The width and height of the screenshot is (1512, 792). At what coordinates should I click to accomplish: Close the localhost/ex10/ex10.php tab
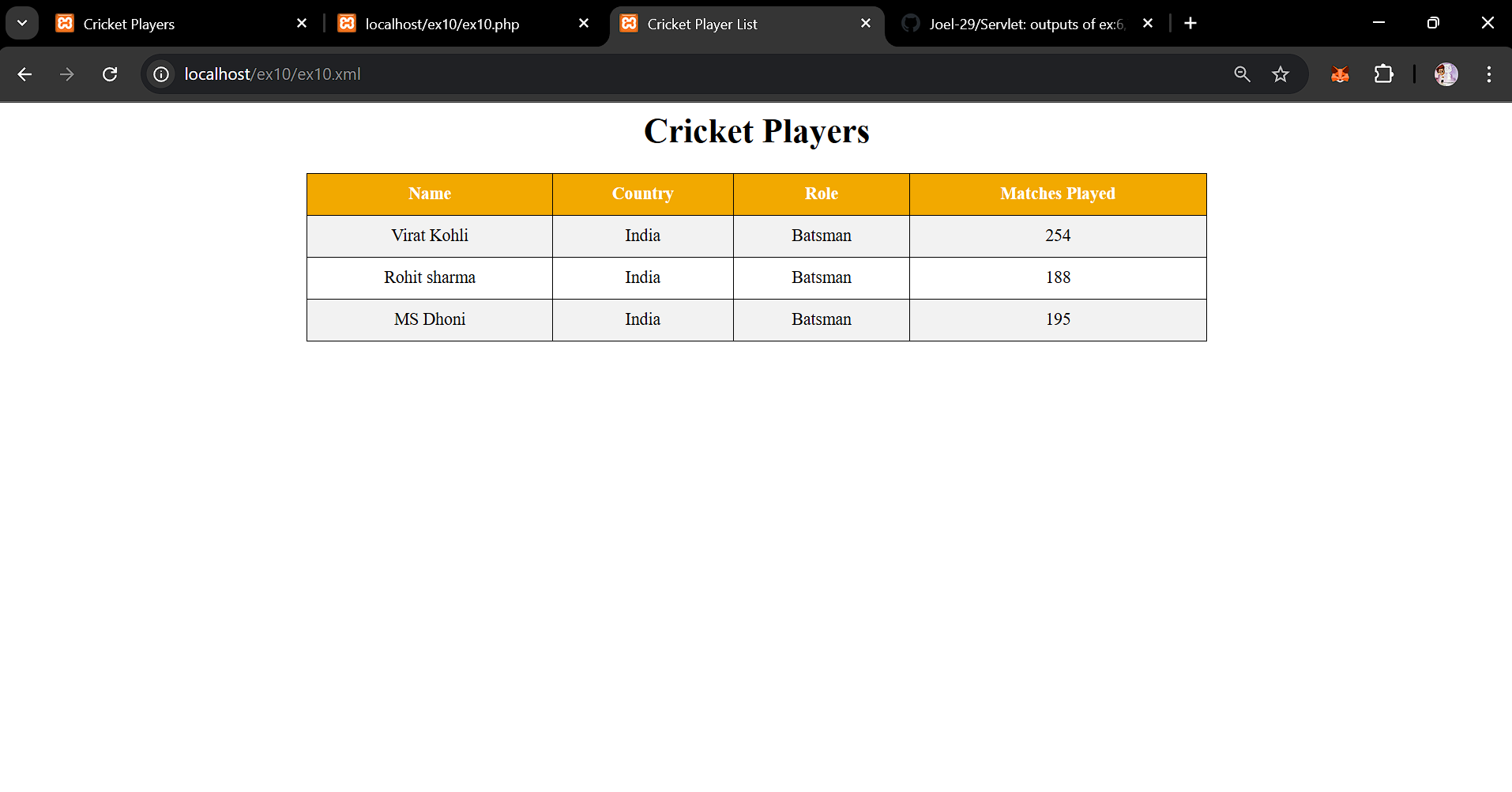click(x=584, y=24)
